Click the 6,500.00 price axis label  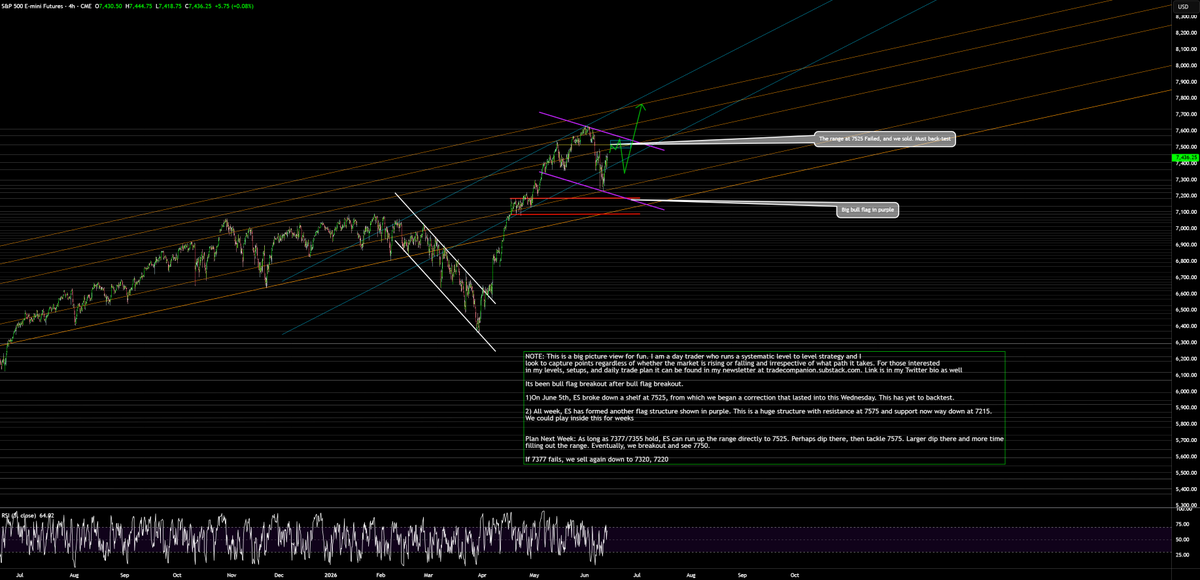1185,310
